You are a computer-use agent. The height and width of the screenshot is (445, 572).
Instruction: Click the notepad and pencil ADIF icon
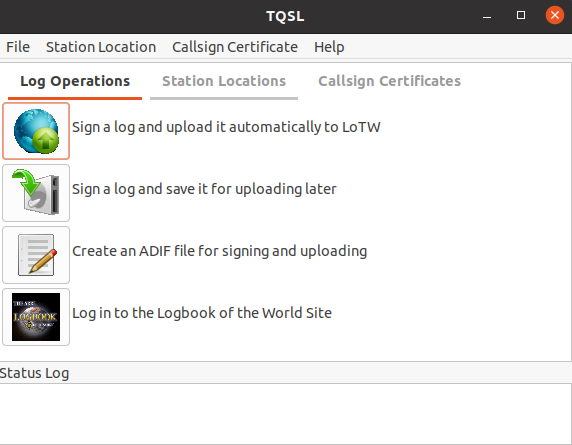(x=36, y=255)
